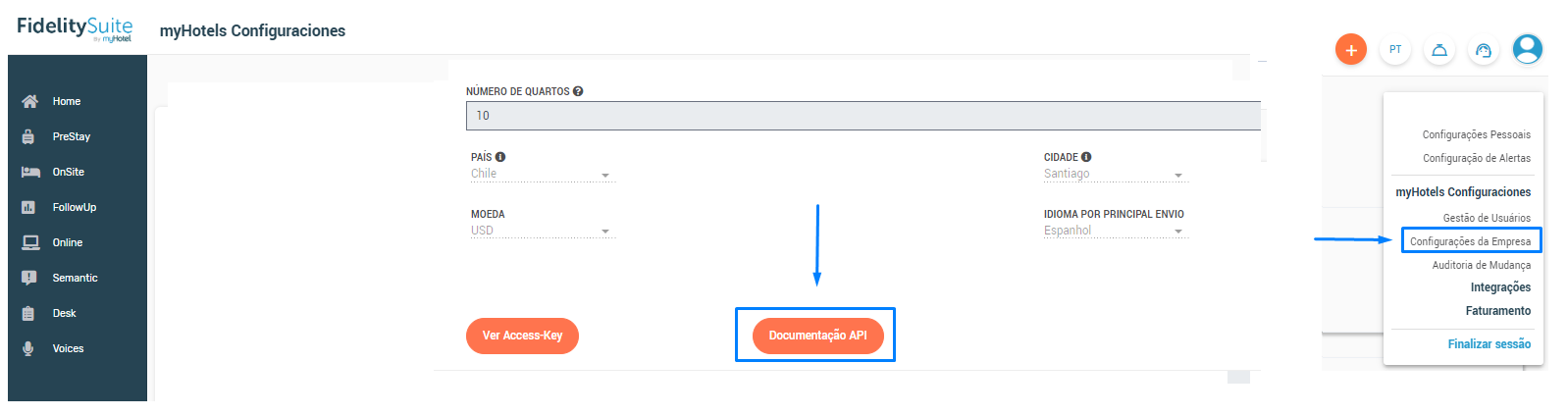Click the orange plus add icon
Screen dimensions: 1568x415
point(1351,49)
